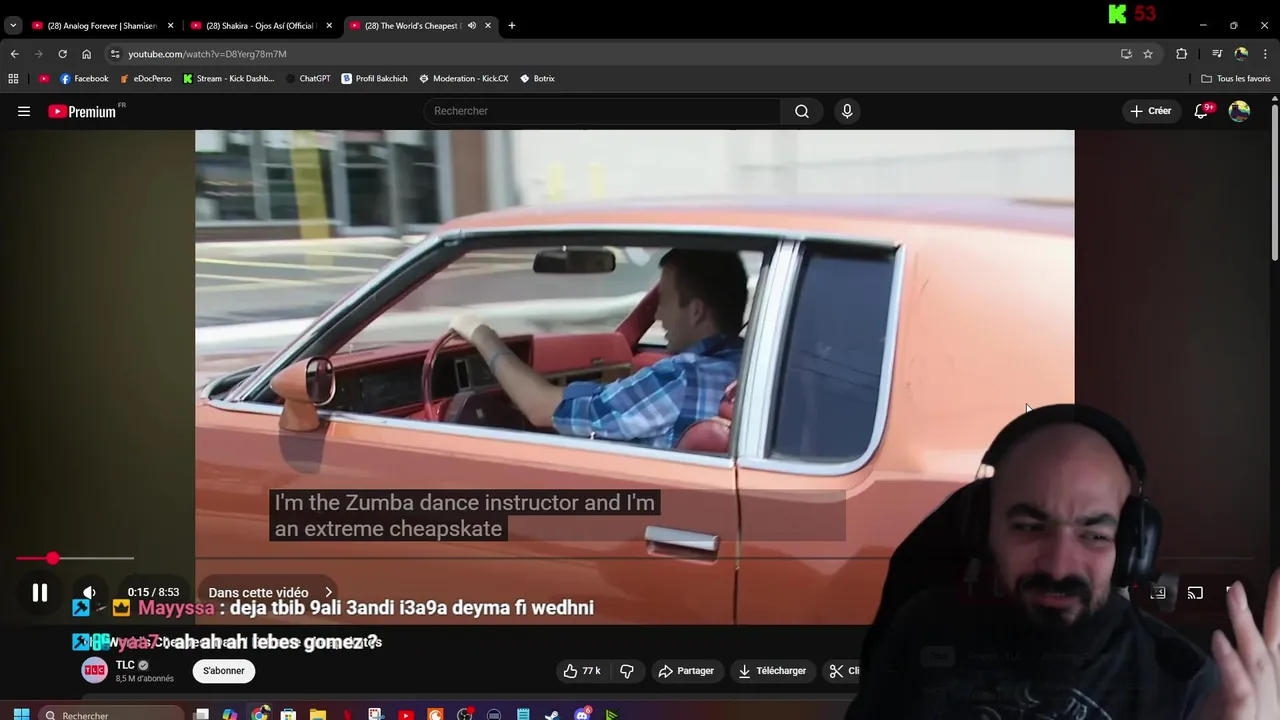Open the YouTube hamburger guide menu
Screen dimensions: 1280x720
coord(24,111)
